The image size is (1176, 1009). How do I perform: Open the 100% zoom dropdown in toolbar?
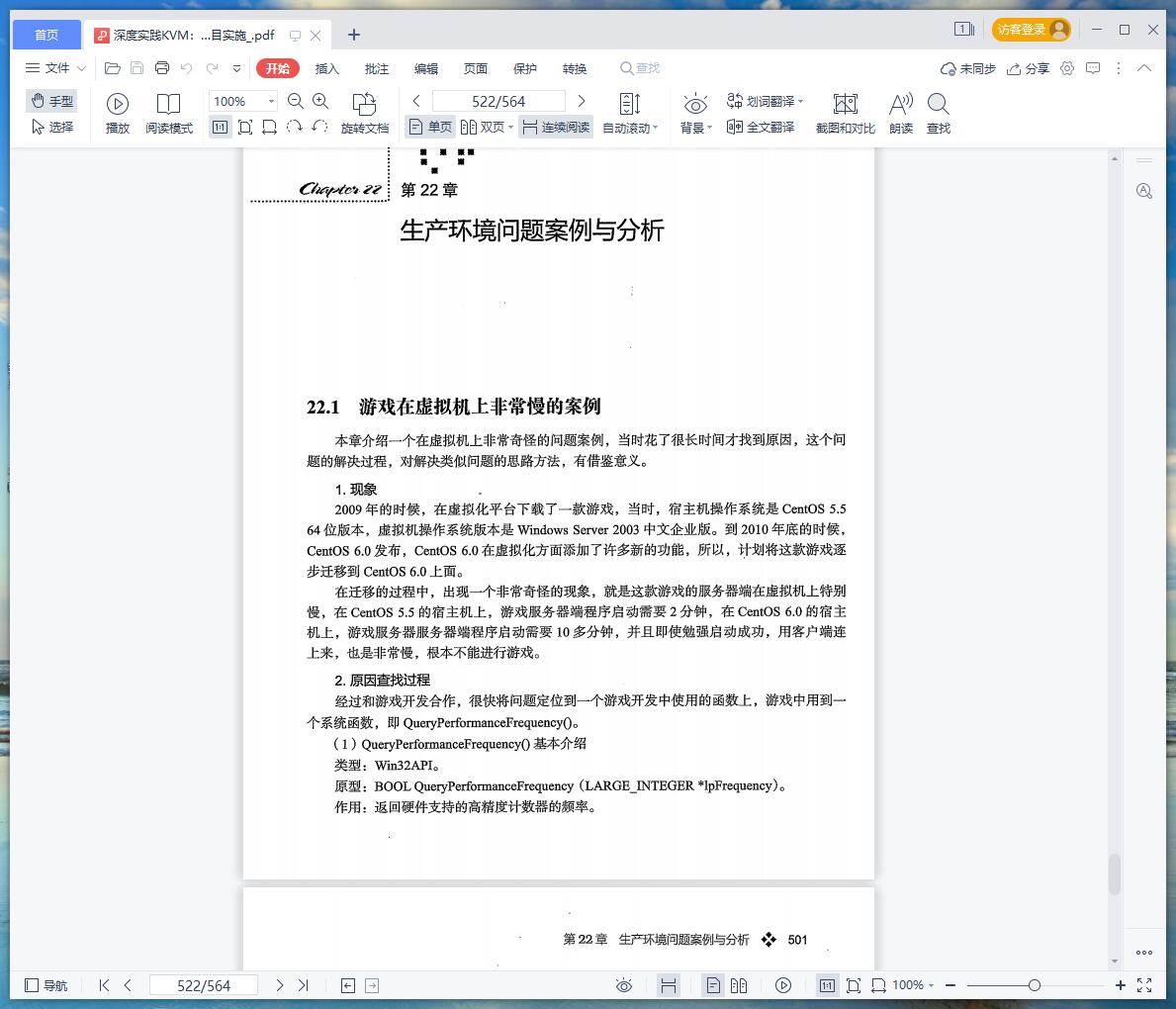[272, 101]
